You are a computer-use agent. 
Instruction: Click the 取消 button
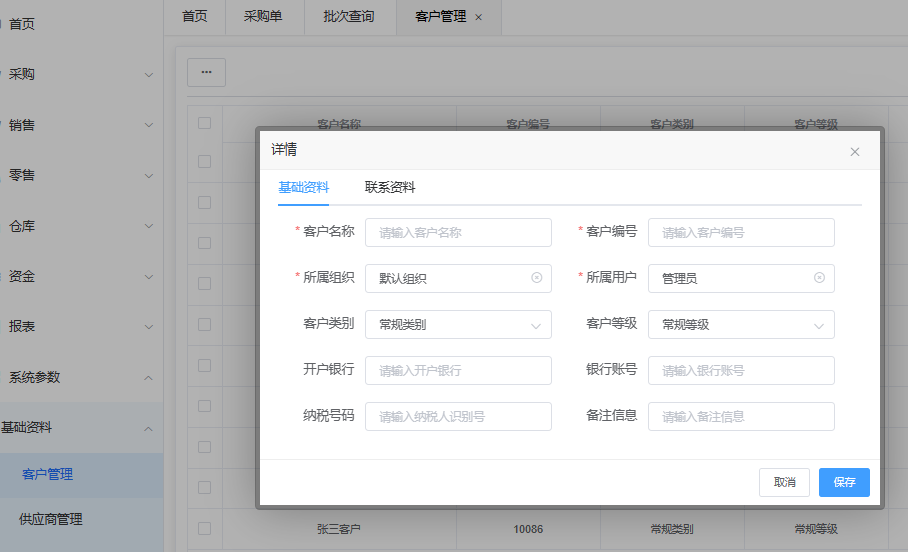pos(784,482)
